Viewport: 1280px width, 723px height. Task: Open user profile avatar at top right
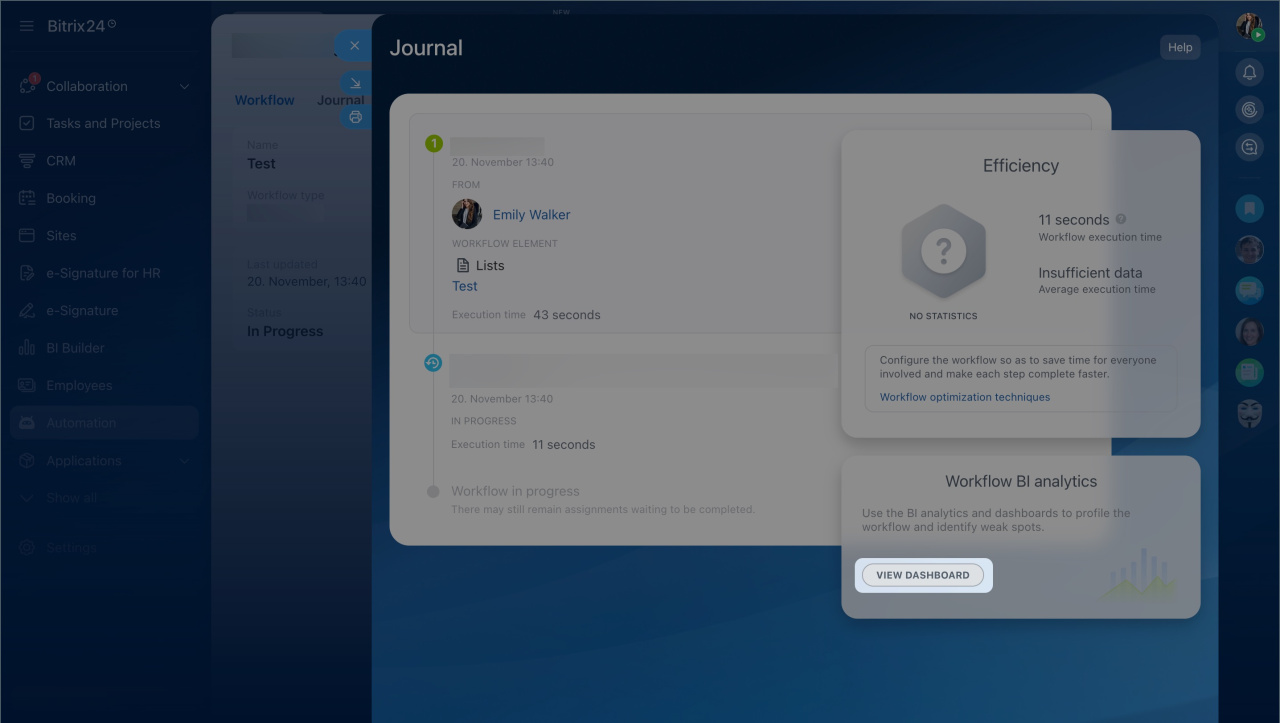1249,27
